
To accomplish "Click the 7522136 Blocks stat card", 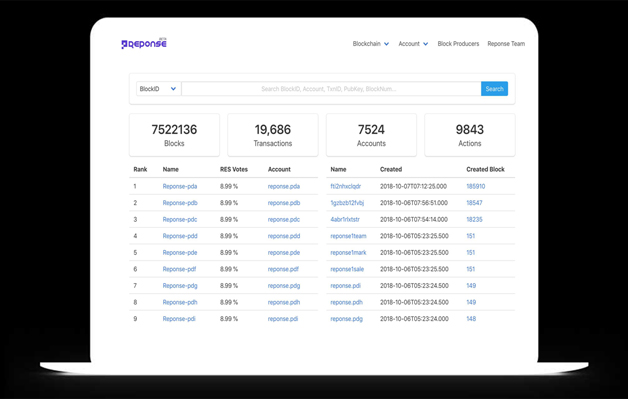I will [x=174, y=135].
